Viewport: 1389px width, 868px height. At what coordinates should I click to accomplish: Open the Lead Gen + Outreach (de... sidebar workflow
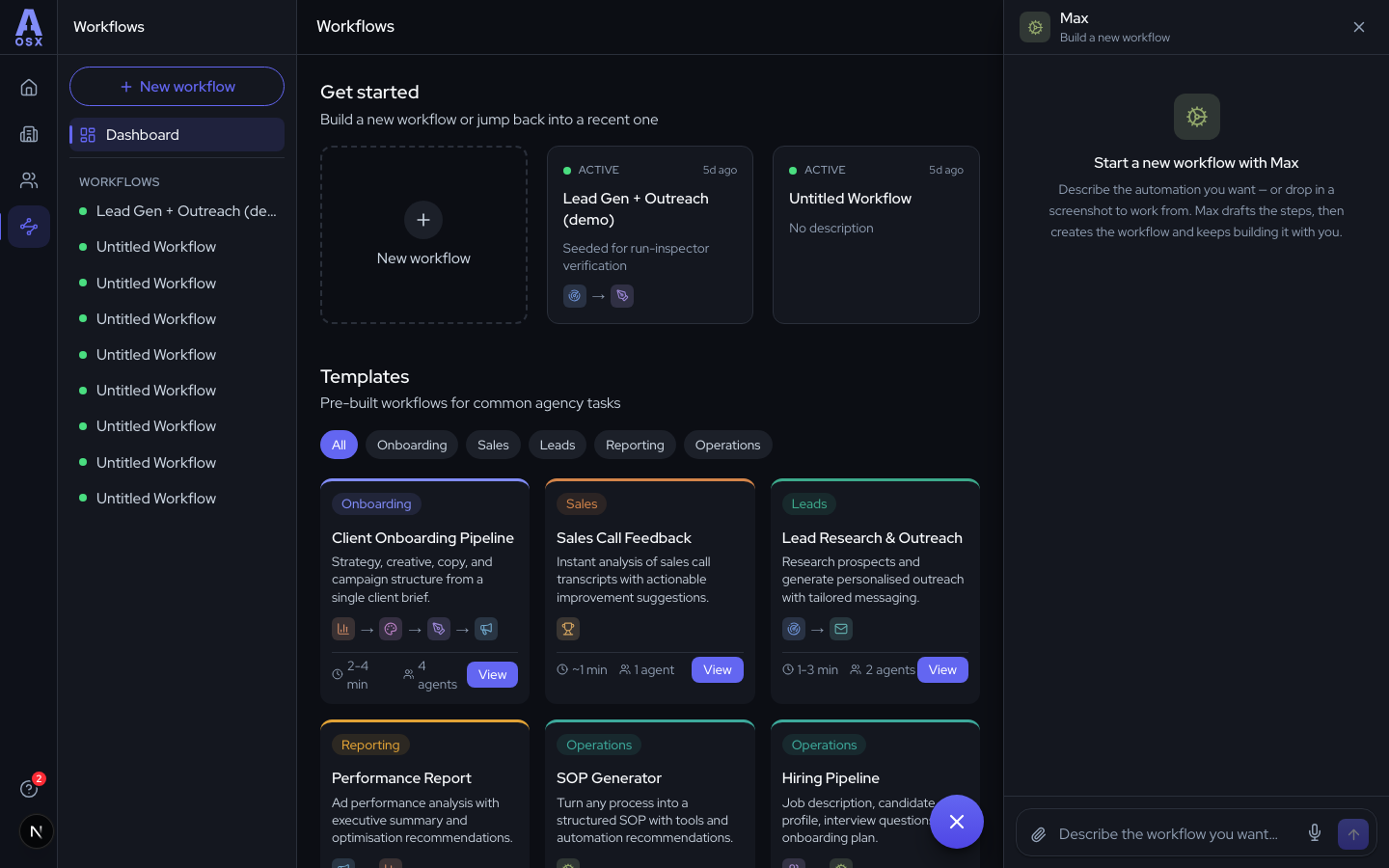tap(177, 211)
